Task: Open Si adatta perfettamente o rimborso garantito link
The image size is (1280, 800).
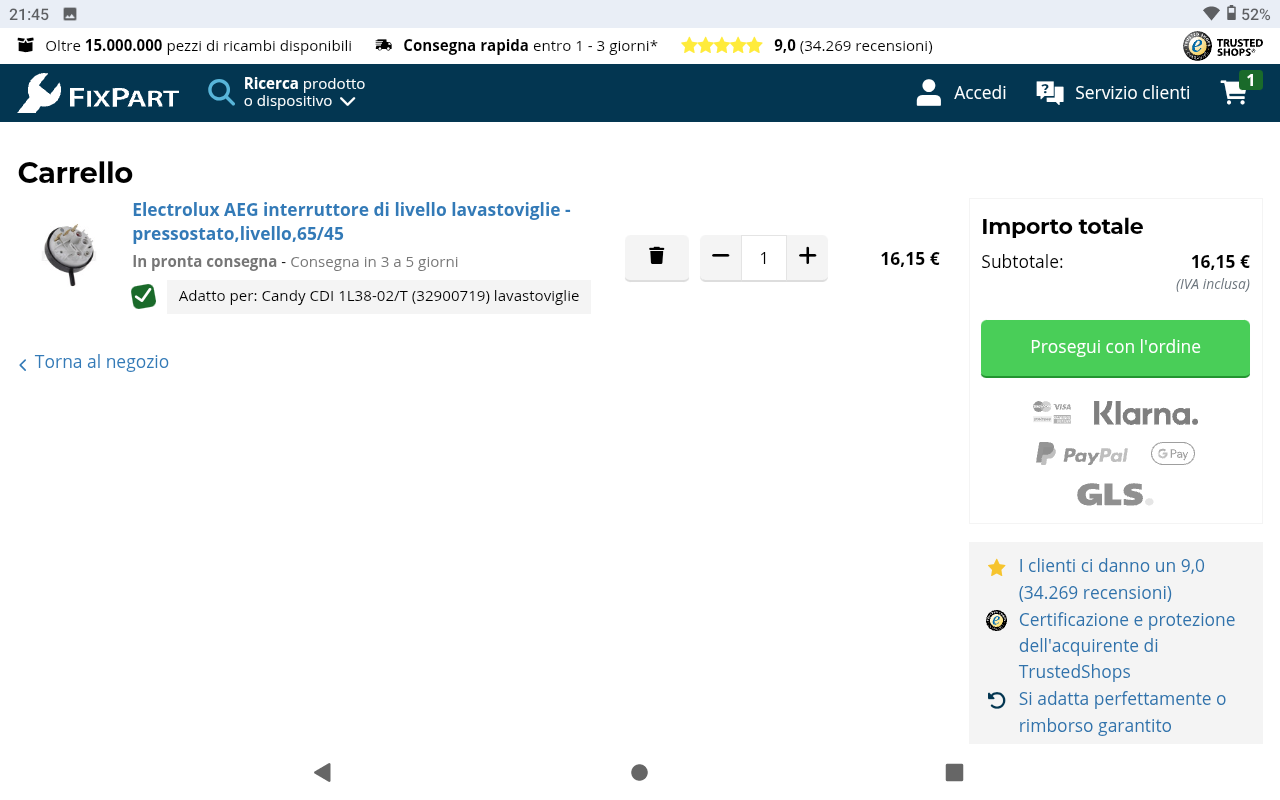Action: pyautogui.click(x=1122, y=712)
